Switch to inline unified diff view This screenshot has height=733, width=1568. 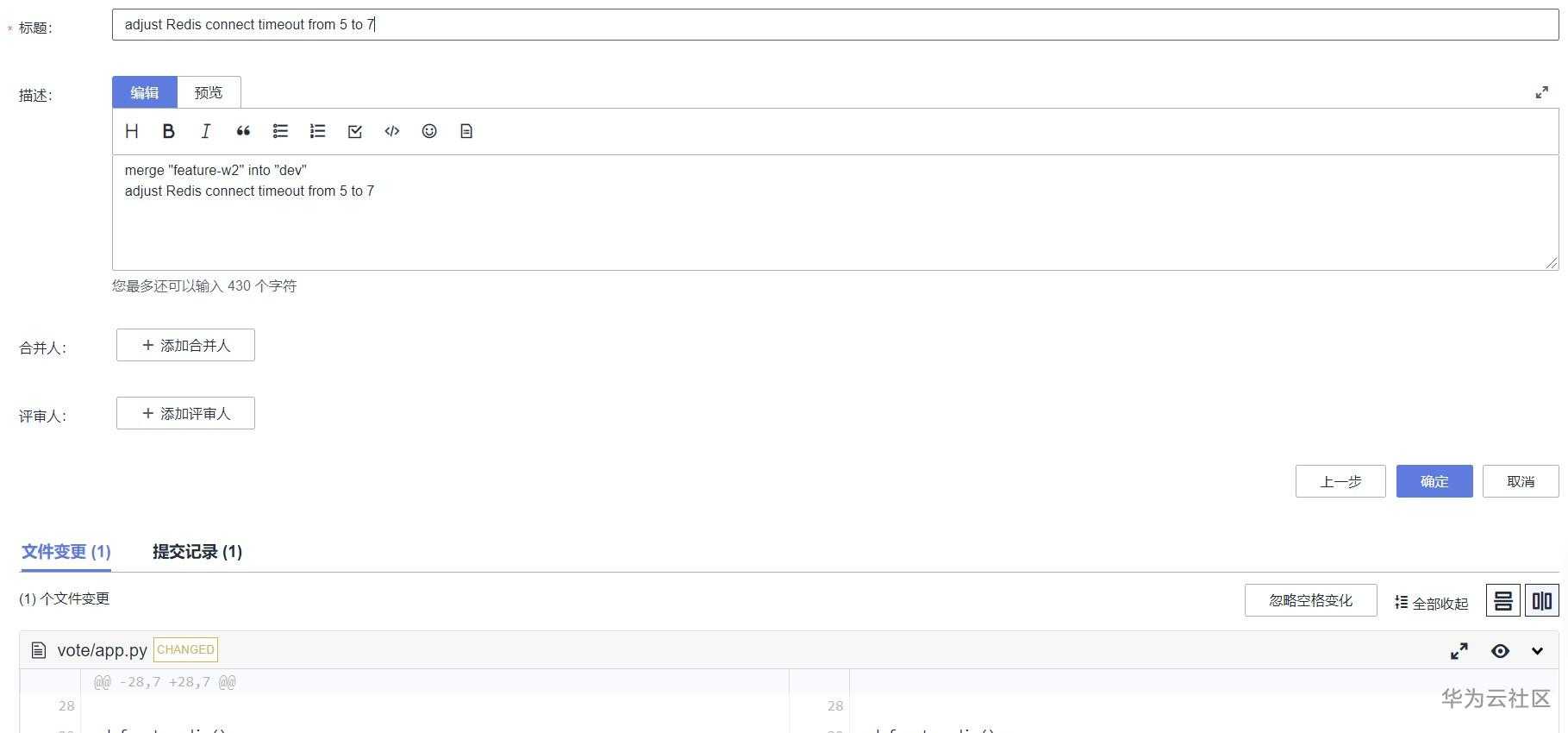pyautogui.click(x=1502, y=601)
